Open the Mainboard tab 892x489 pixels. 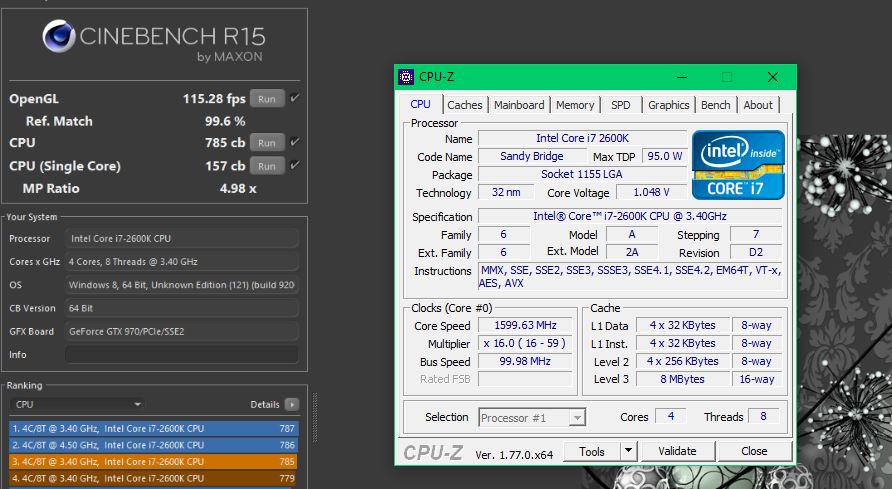(x=519, y=105)
